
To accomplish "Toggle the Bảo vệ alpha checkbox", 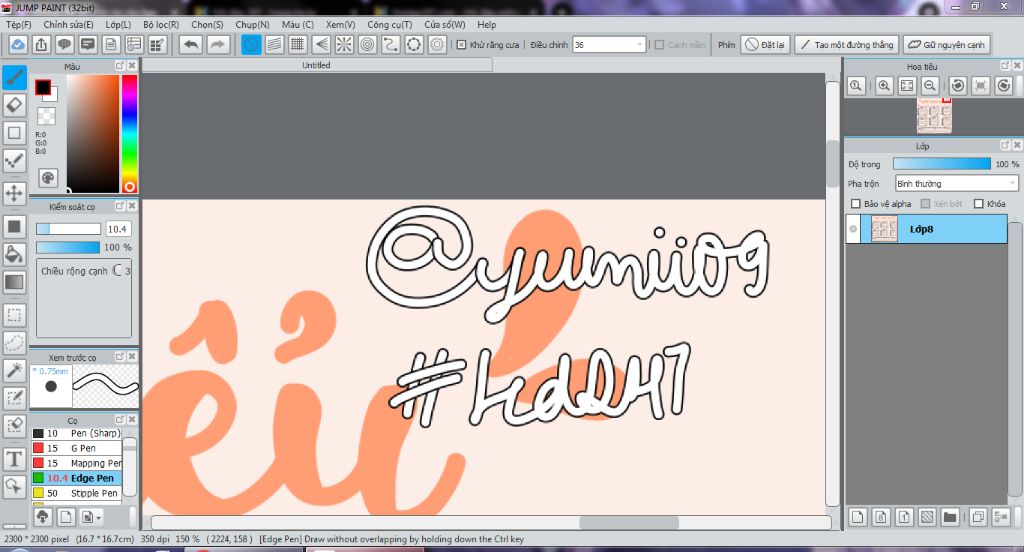I will [856, 204].
